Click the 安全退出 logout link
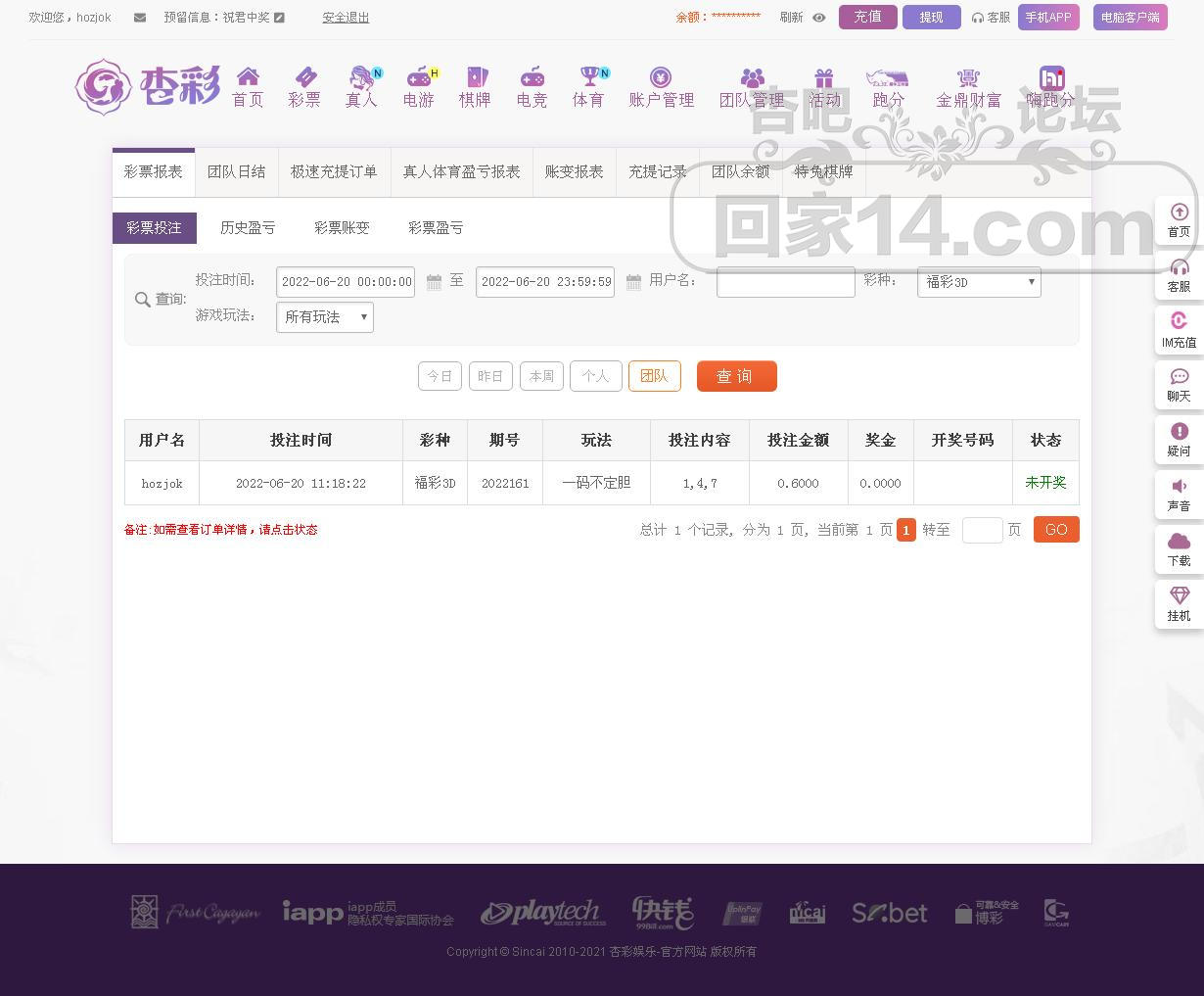 coord(346,18)
